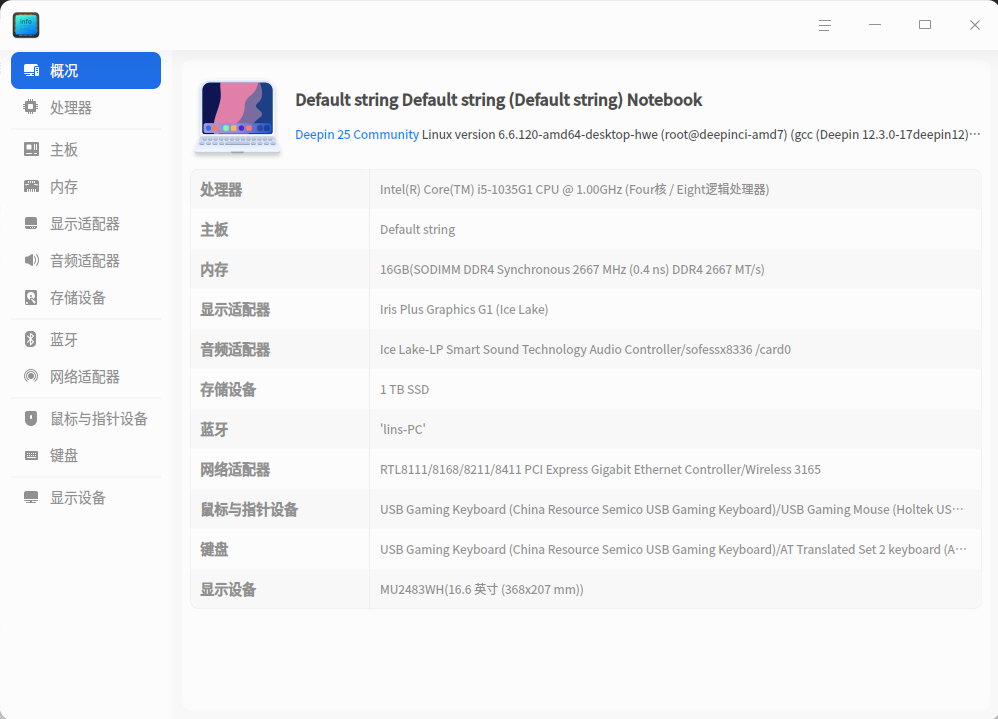Close the Device Manager window
998x719 pixels.
(974, 25)
